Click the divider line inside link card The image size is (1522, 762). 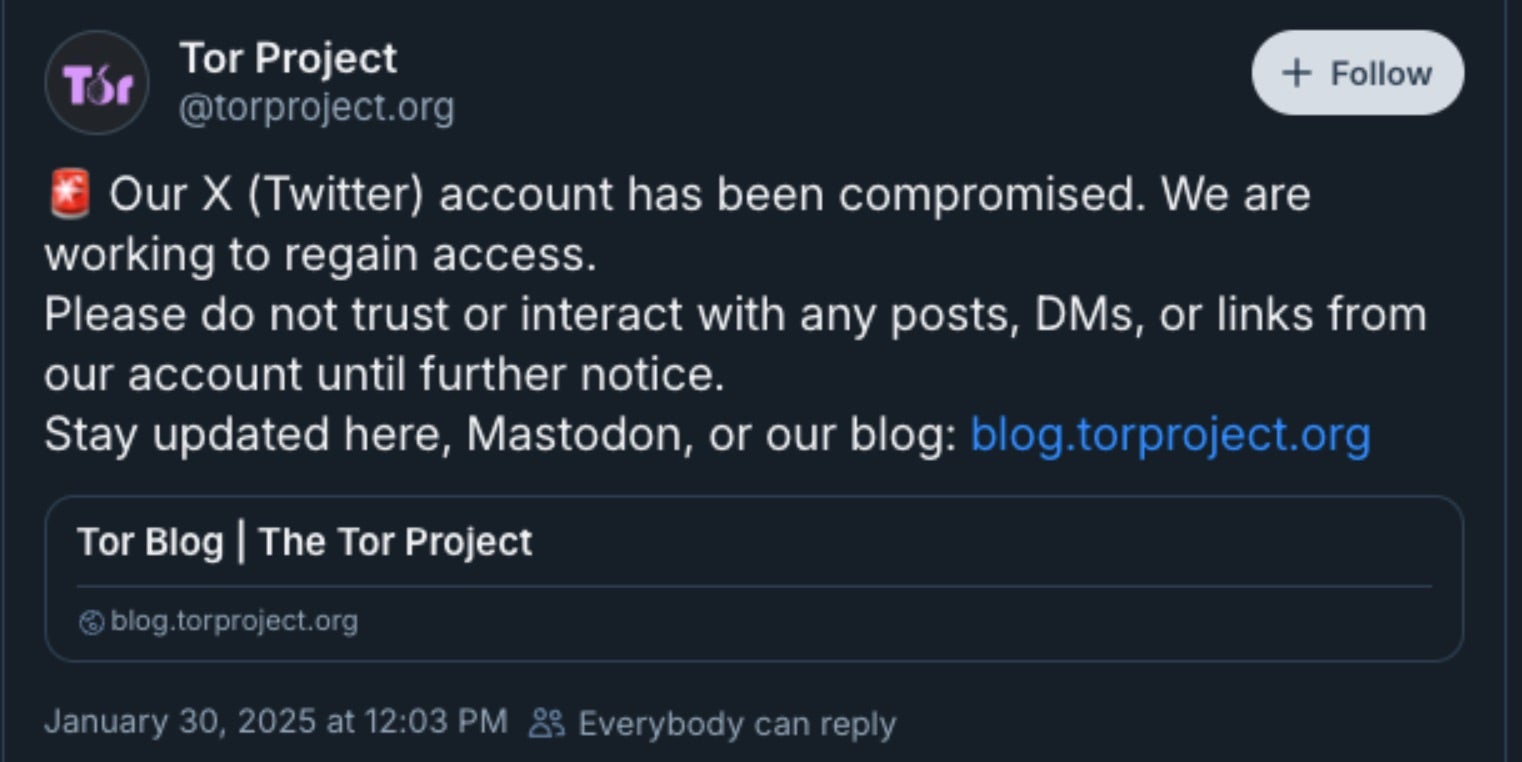coord(754,586)
